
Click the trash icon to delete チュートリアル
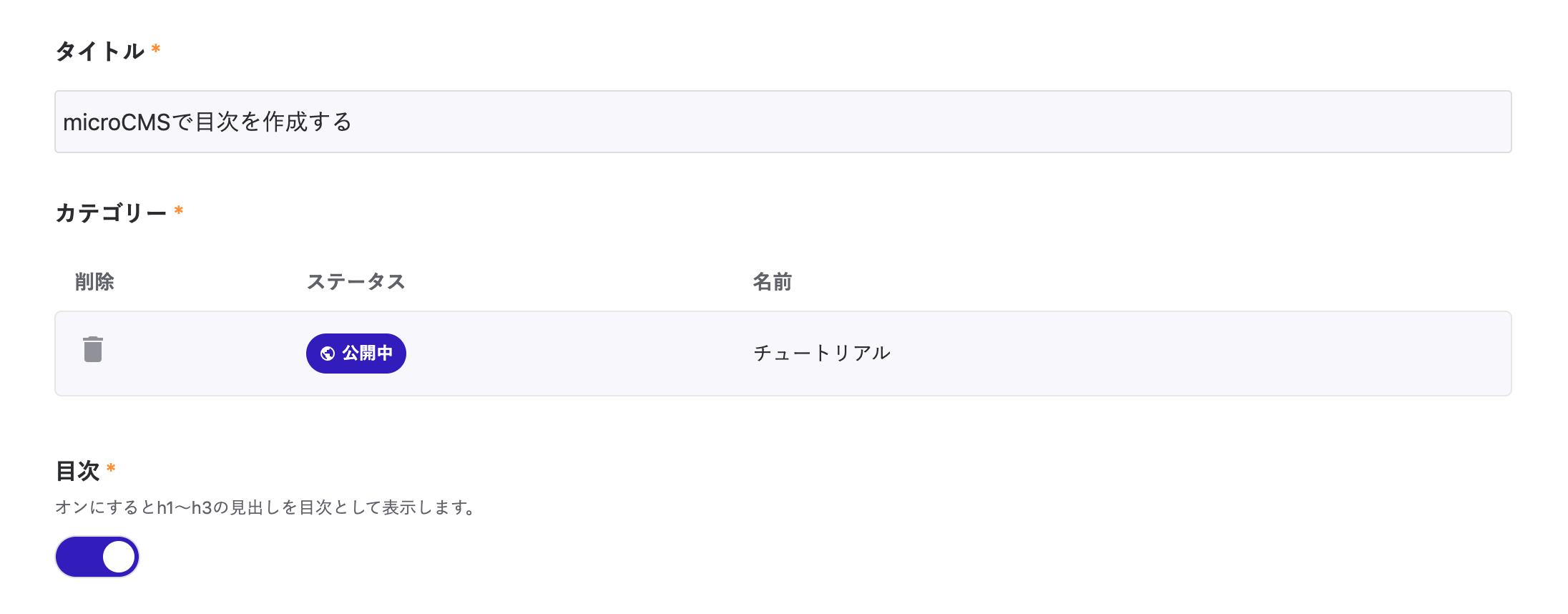click(x=93, y=350)
